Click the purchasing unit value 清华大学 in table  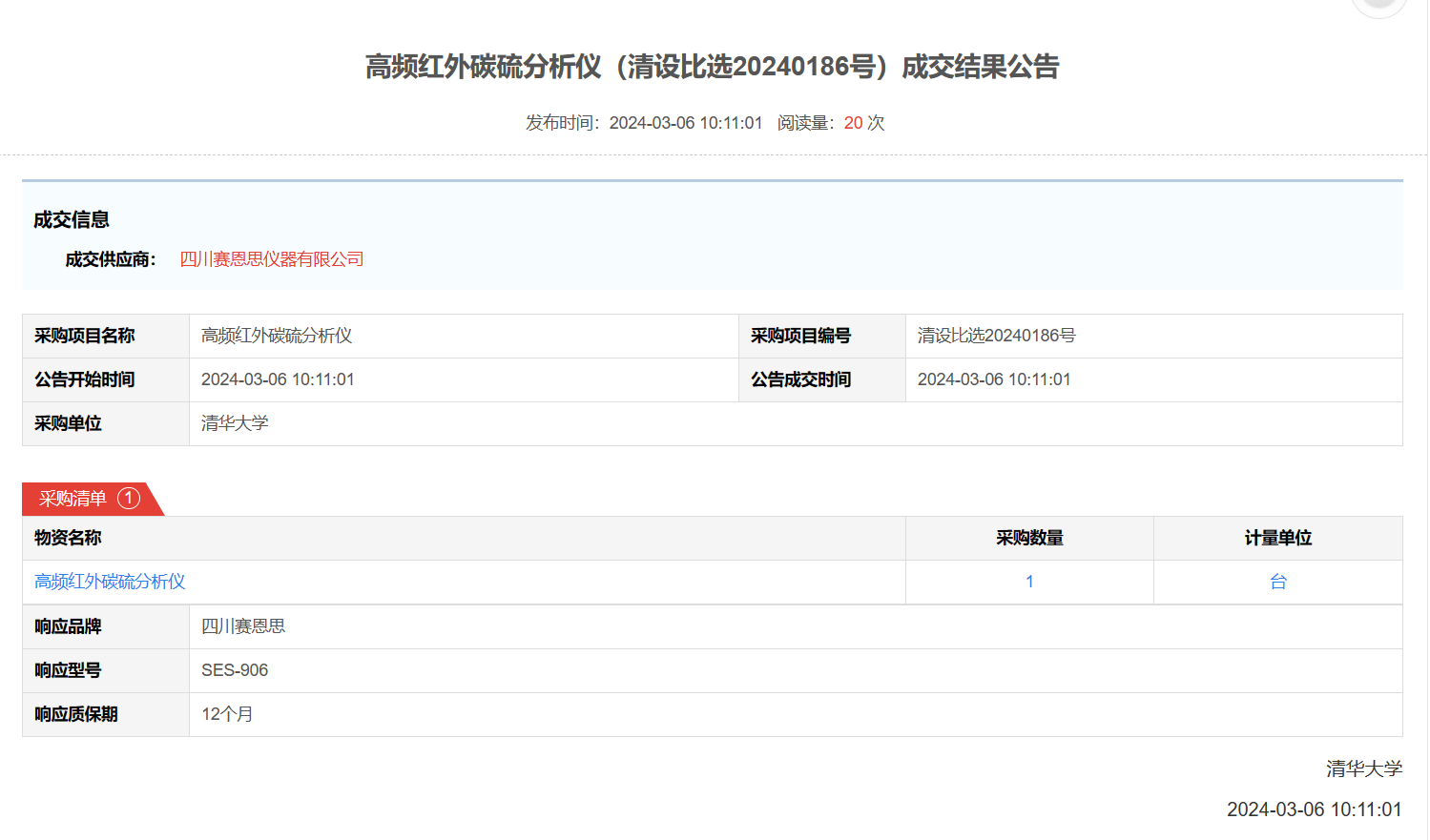(235, 423)
